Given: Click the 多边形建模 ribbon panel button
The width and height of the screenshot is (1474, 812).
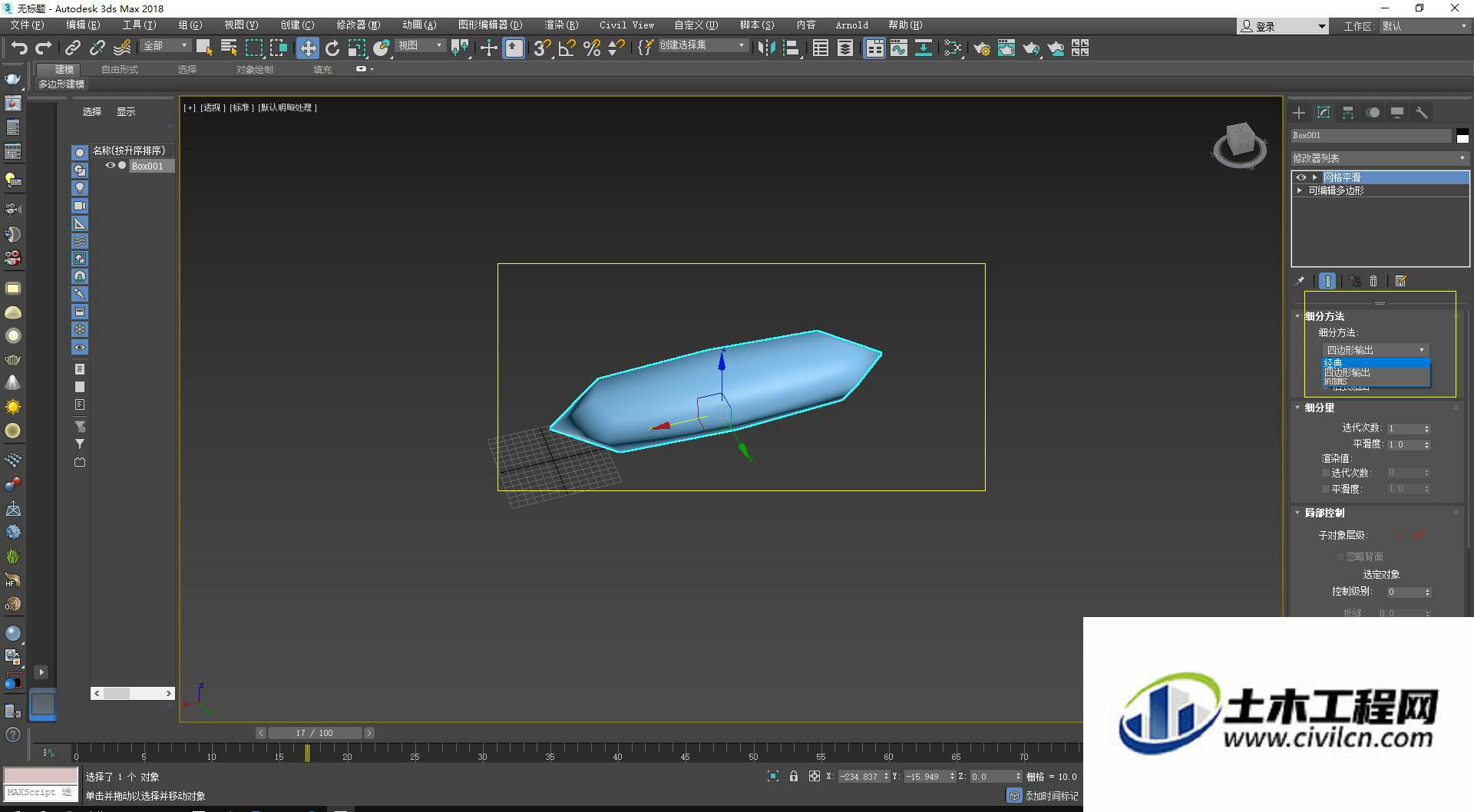Looking at the screenshot, I should 61,84.
